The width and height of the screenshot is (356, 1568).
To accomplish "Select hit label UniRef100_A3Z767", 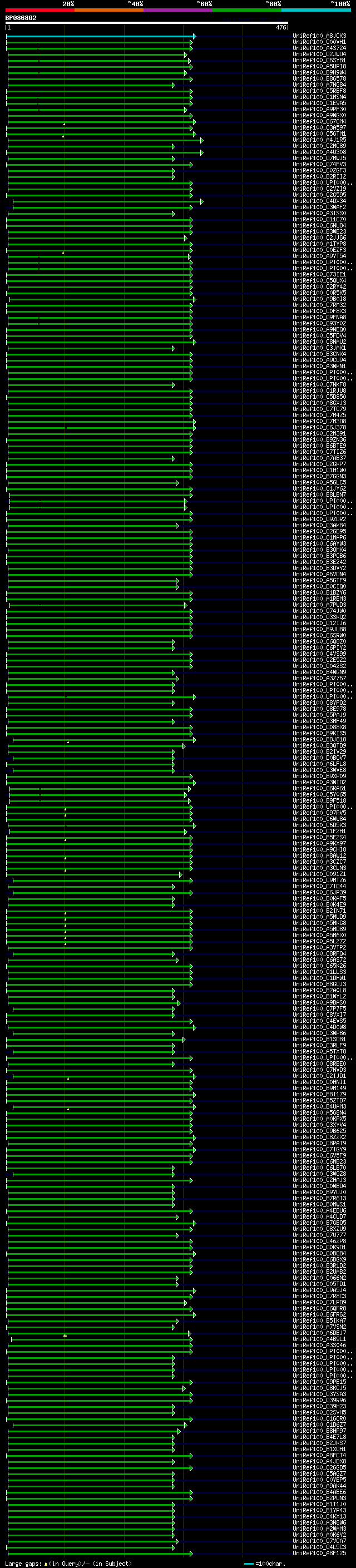I will pyautogui.click(x=319, y=678).
